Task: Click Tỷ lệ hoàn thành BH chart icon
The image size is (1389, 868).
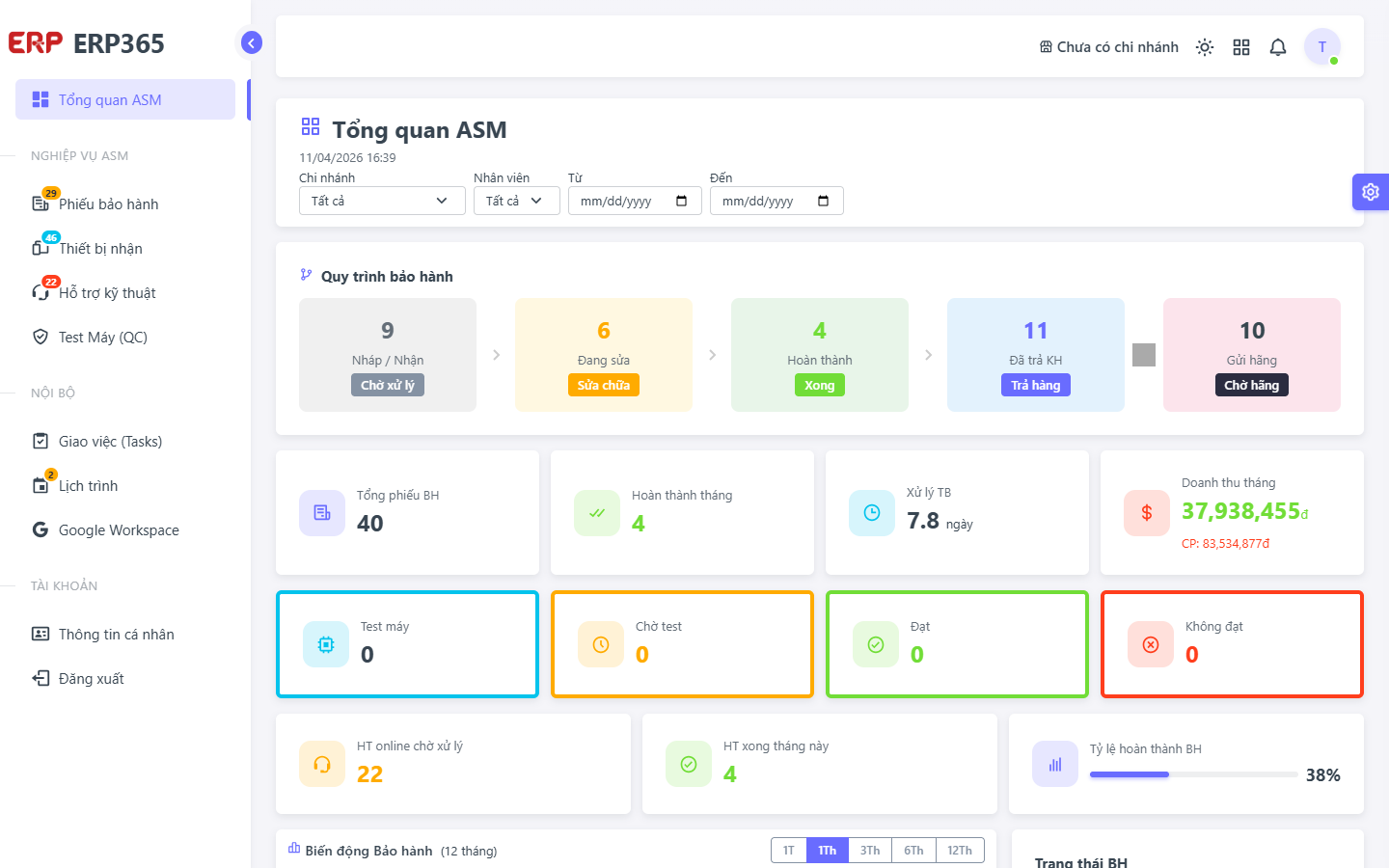Action: coord(1055,764)
